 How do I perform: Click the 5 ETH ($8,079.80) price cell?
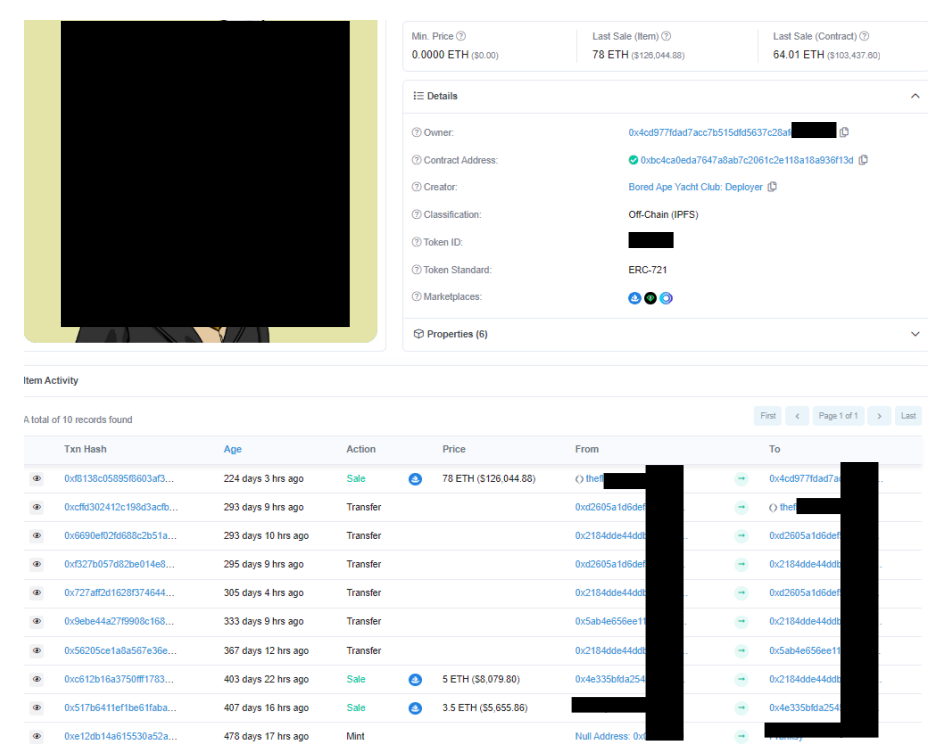click(x=481, y=679)
